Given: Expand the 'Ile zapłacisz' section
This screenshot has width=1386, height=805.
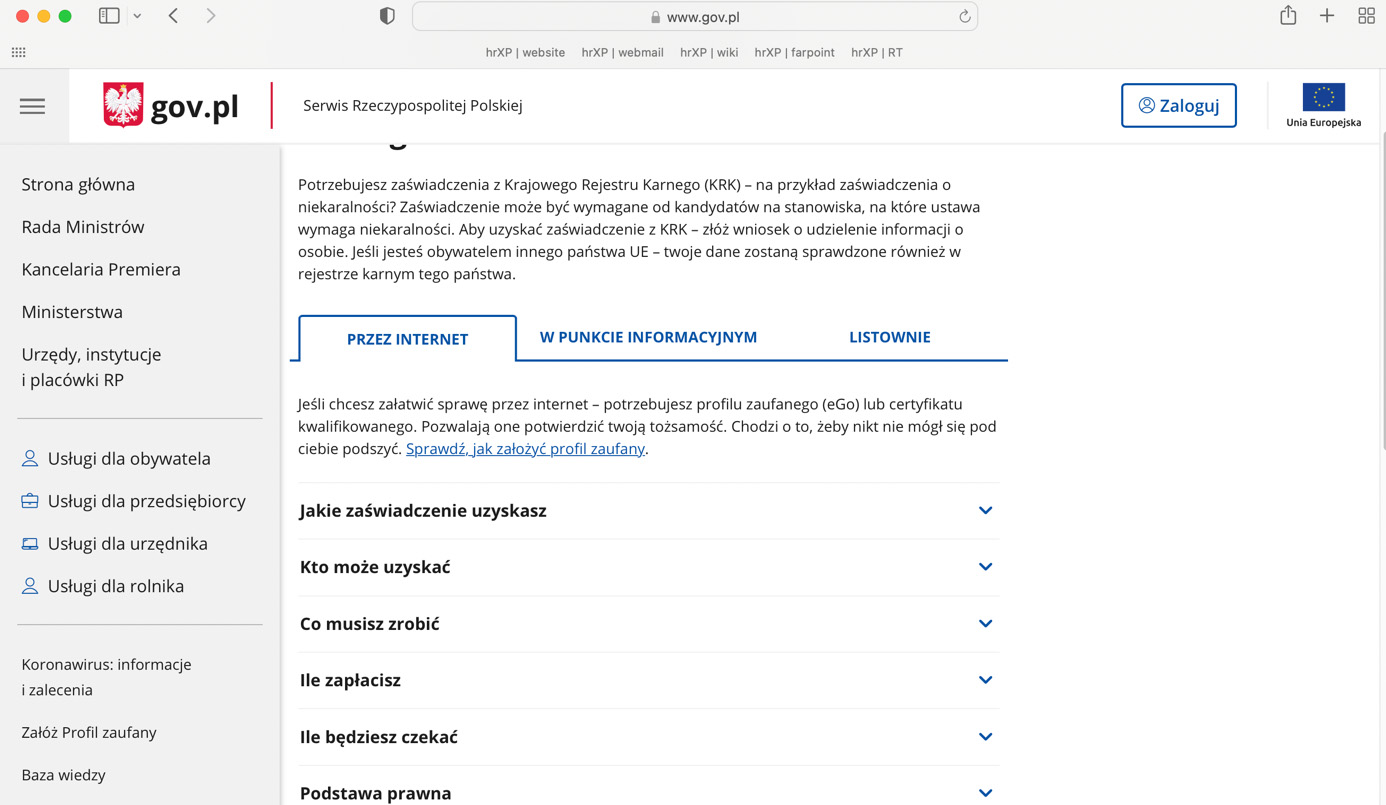Looking at the screenshot, I should pos(985,680).
